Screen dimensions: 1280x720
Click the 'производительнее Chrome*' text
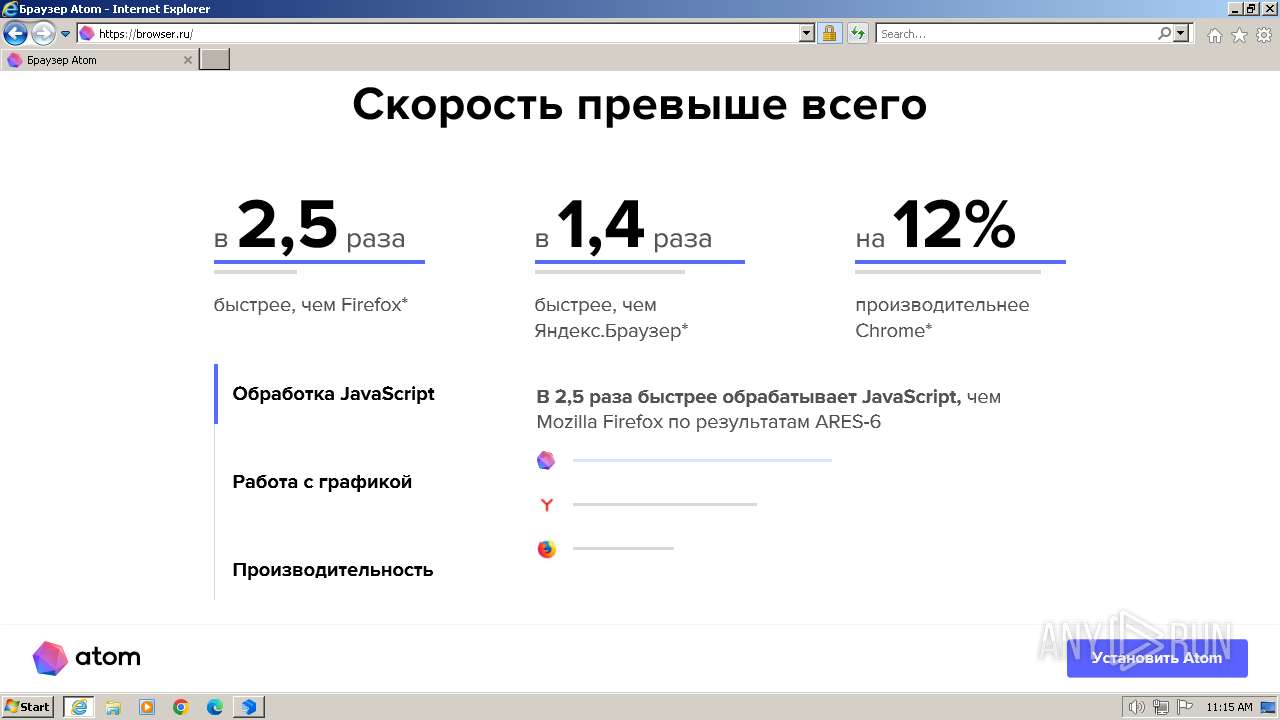[942, 318]
